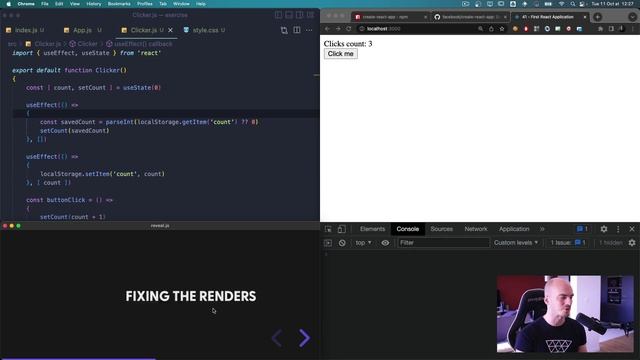Viewport: 640px width, 360px height.
Task: Open the Network tab in DevTools
Action: [x=476, y=229]
